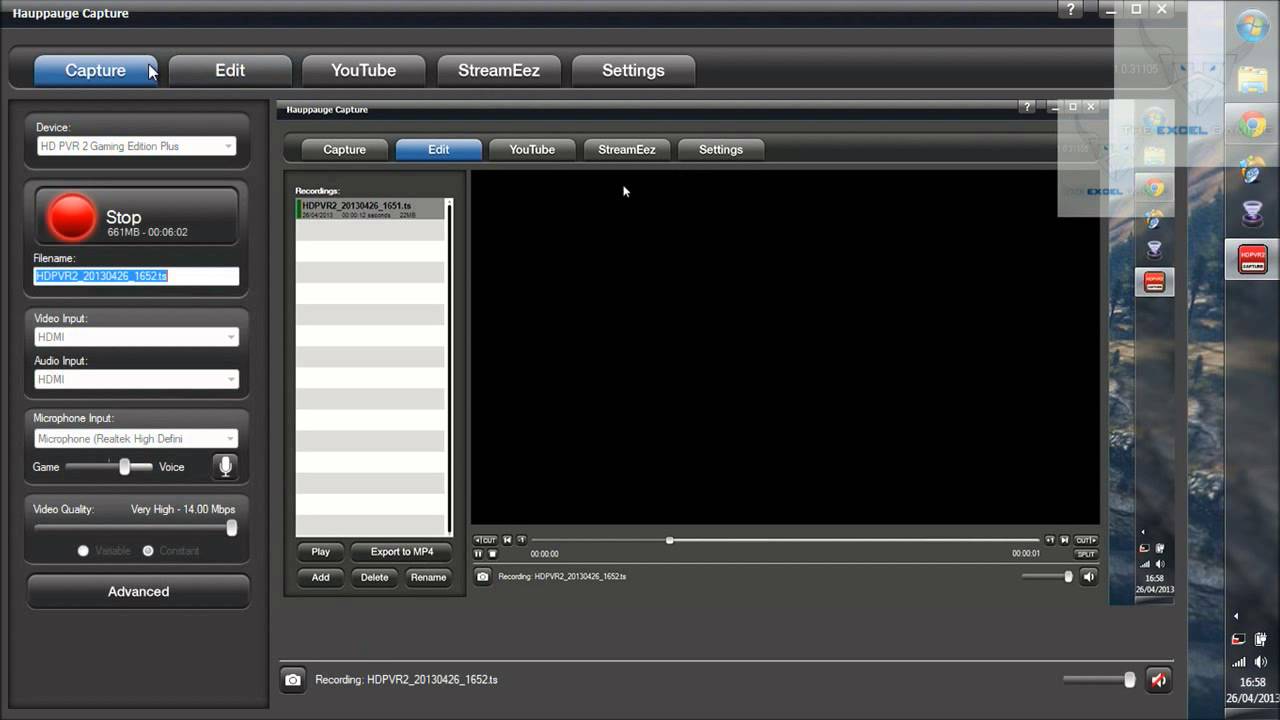Step back one frame in inner player
Screen dimensions: 1280x720
click(x=521, y=540)
